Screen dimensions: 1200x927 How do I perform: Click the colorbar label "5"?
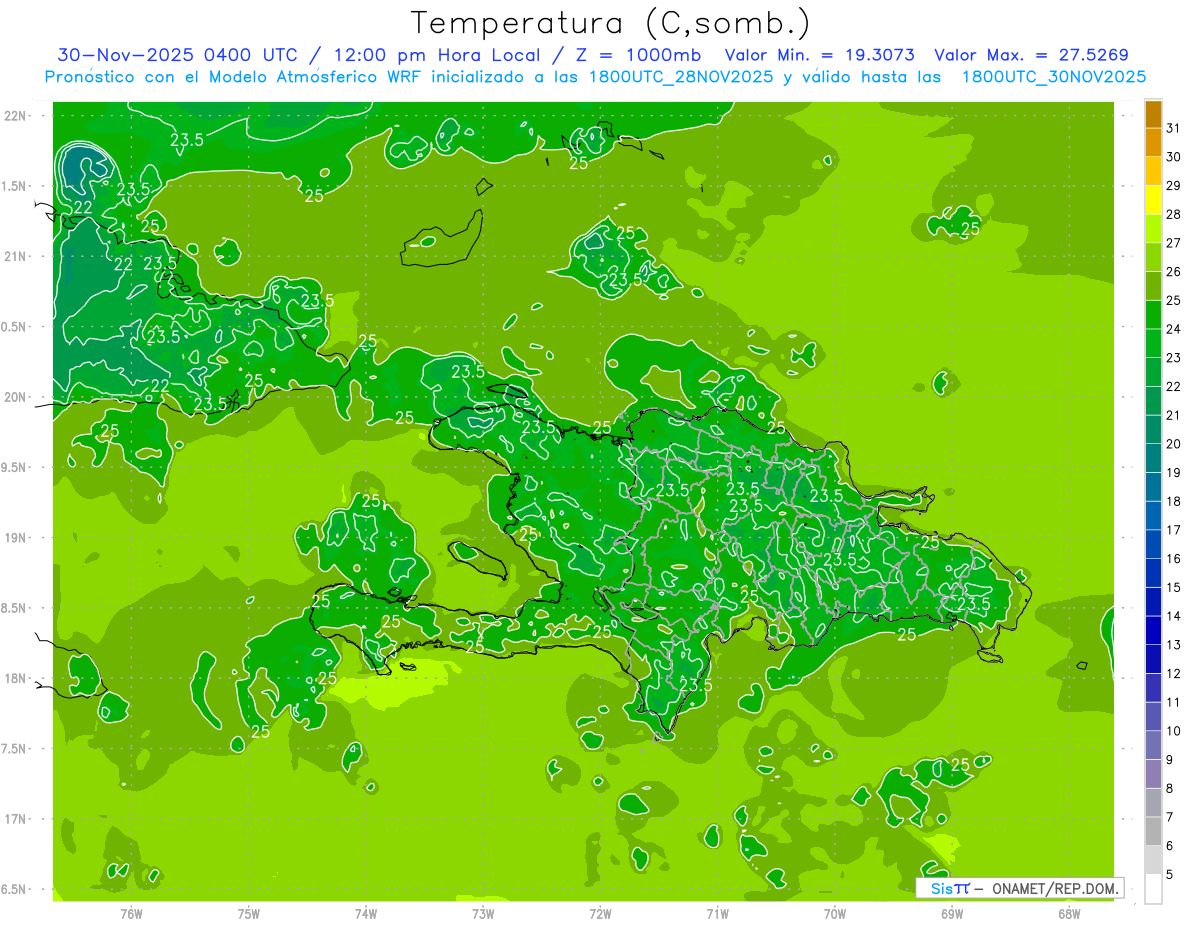[x=1169, y=875]
